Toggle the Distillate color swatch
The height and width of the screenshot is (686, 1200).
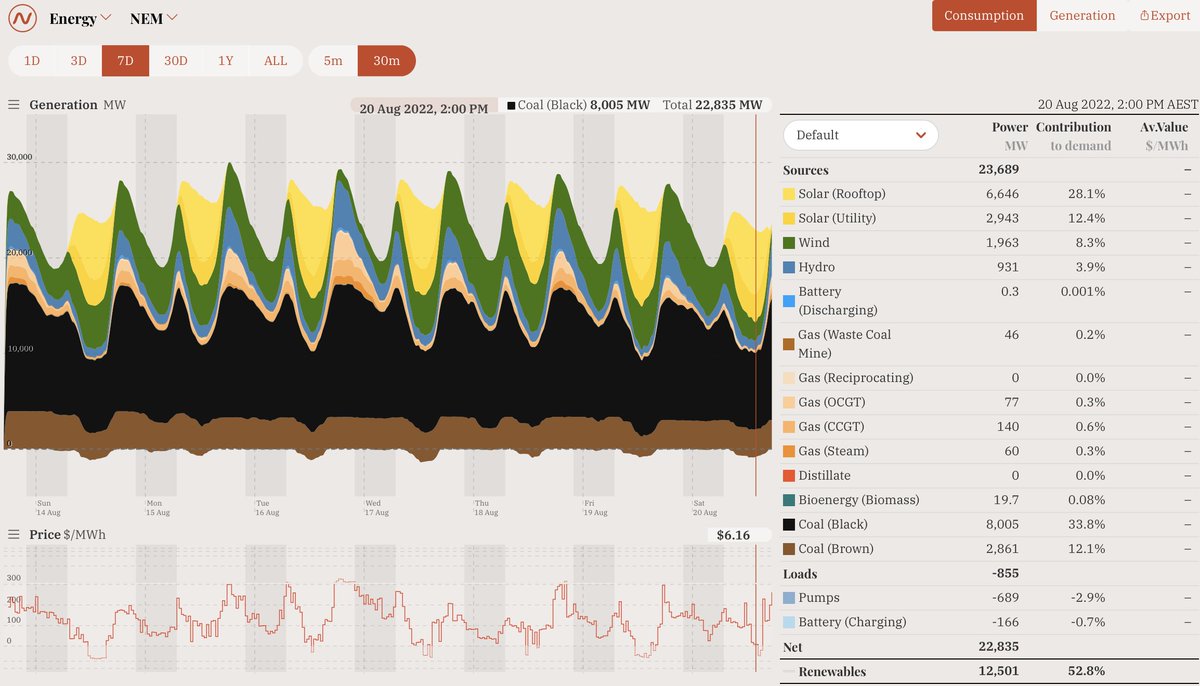[789, 476]
